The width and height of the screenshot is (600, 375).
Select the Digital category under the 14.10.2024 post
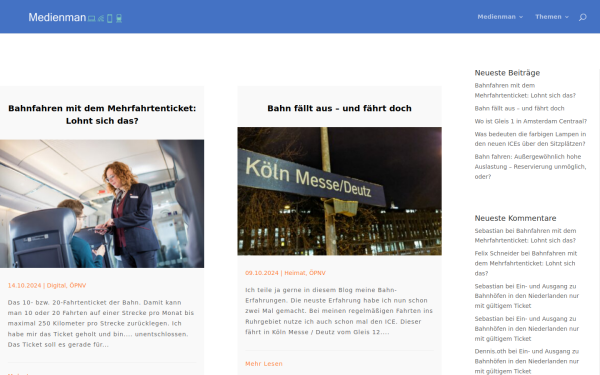click(57, 285)
